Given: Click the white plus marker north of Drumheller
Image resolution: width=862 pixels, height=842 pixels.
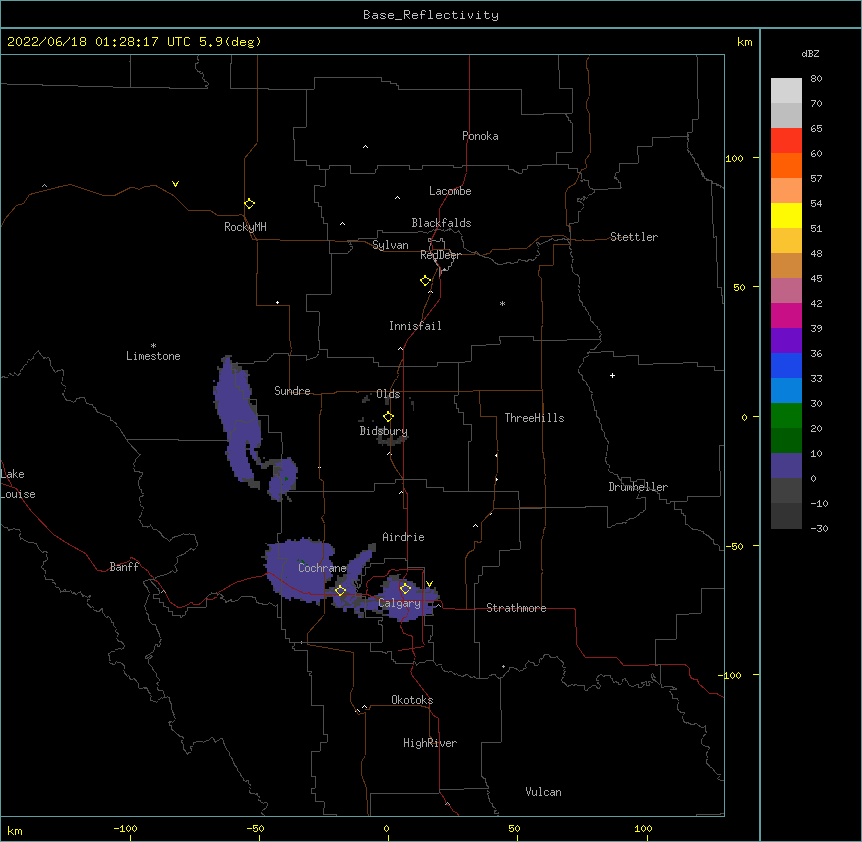Looking at the screenshot, I should tap(612, 375).
